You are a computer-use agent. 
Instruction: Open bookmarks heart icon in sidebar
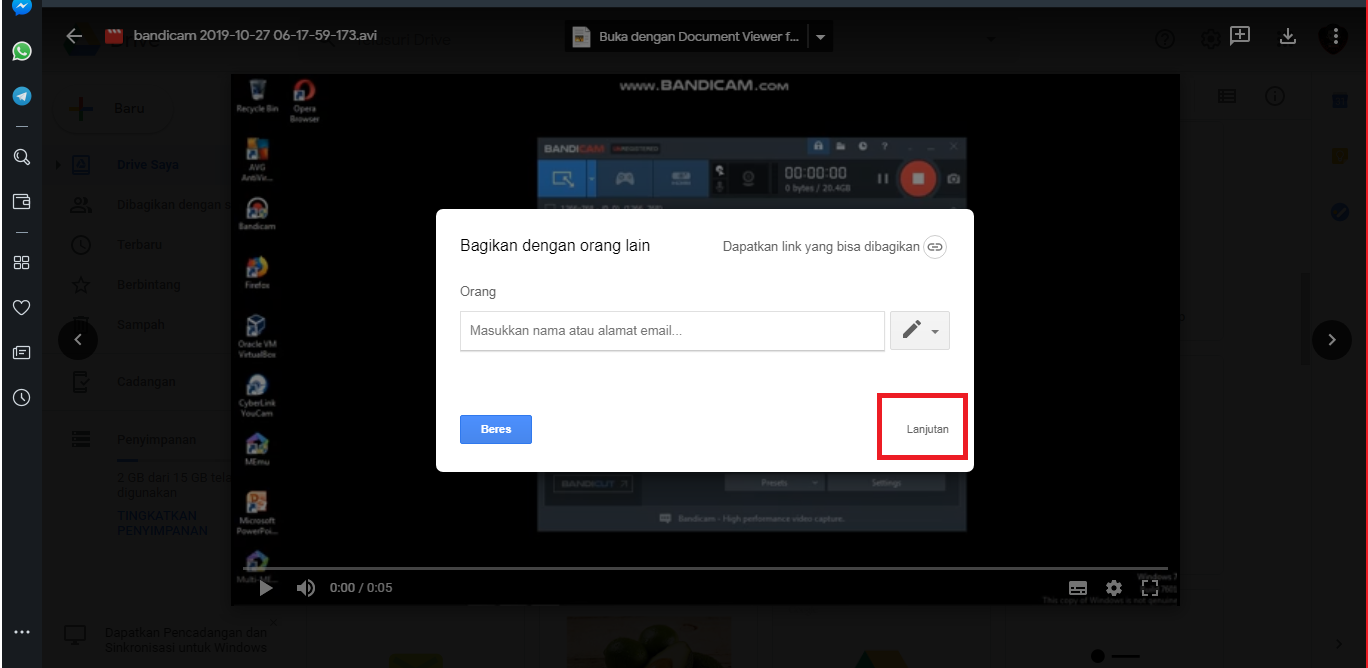tap(21, 307)
